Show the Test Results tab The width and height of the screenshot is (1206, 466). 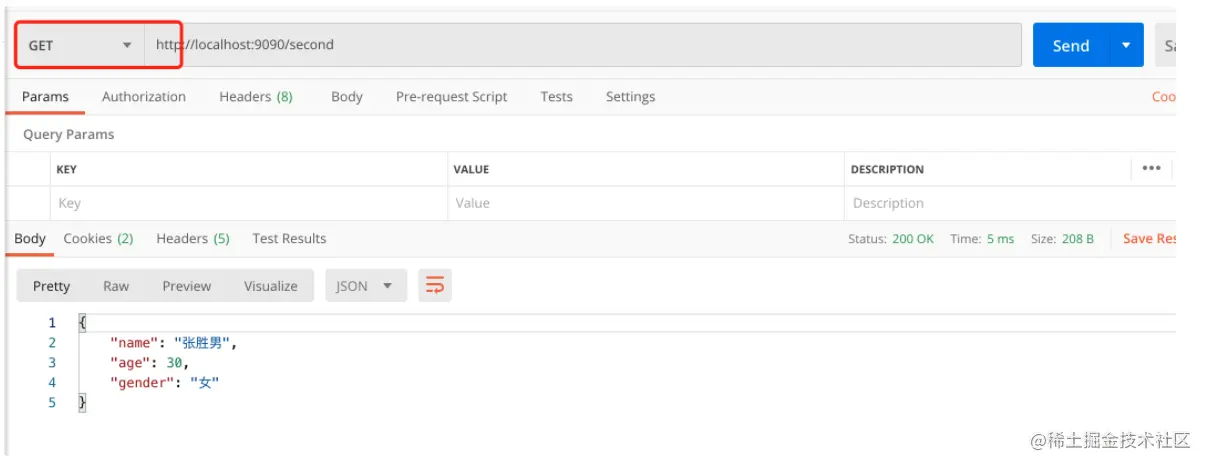pos(289,238)
